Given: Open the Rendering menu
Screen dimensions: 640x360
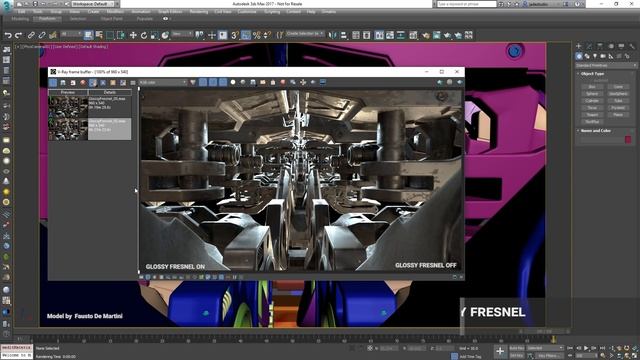Looking at the screenshot, I should click(x=199, y=12).
